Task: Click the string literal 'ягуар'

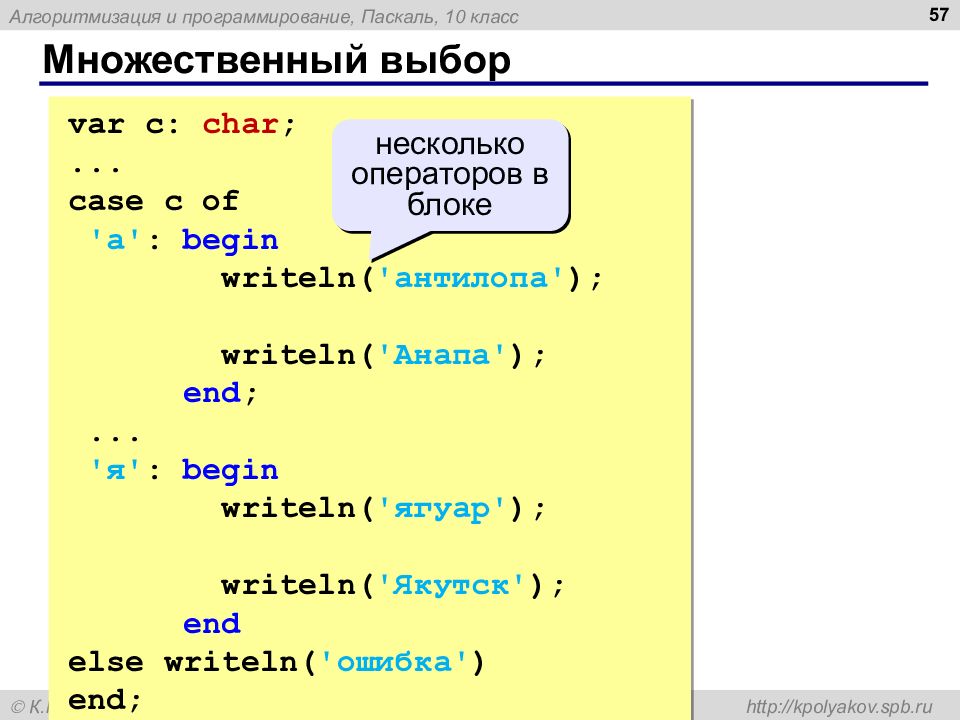Action: pos(442,509)
